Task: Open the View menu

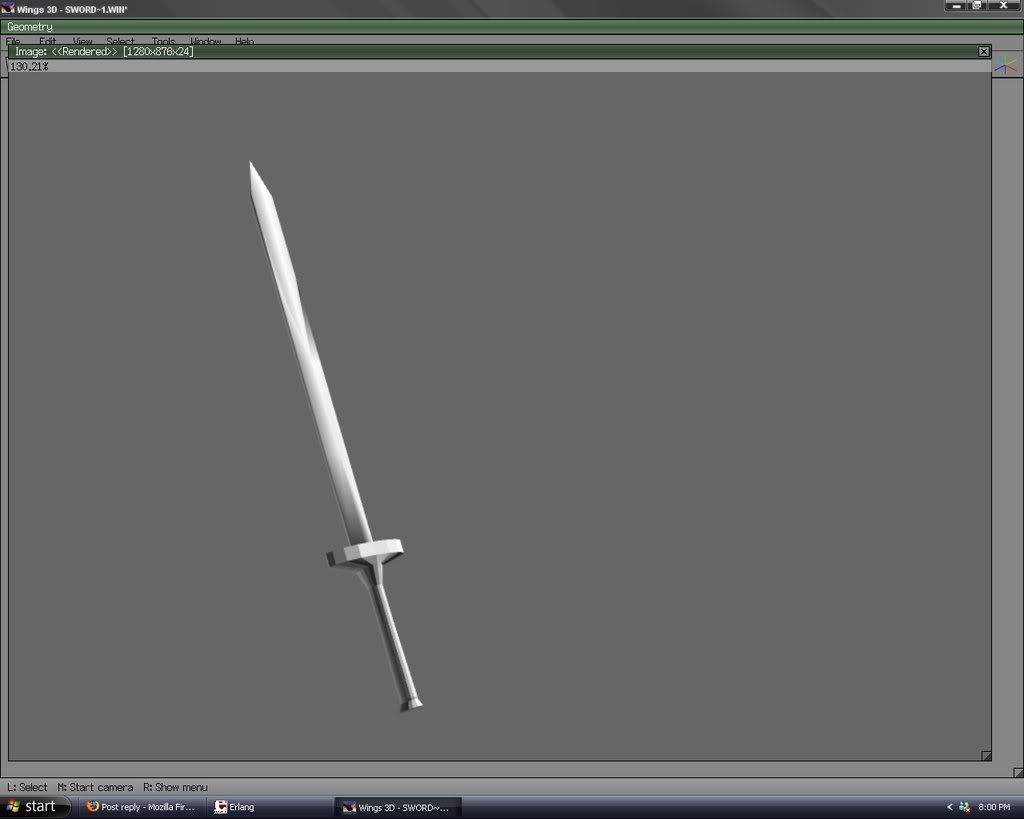Action: pyautogui.click(x=81, y=41)
